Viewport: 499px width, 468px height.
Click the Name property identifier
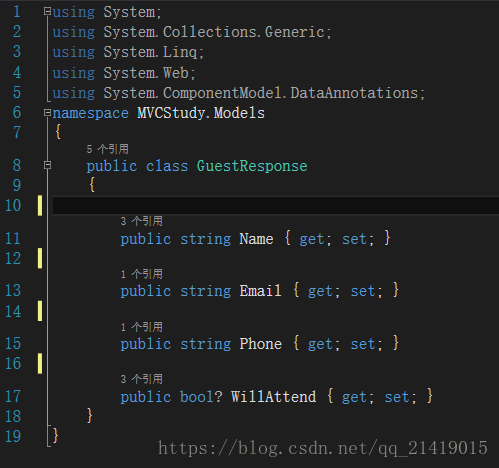tap(256, 239)
